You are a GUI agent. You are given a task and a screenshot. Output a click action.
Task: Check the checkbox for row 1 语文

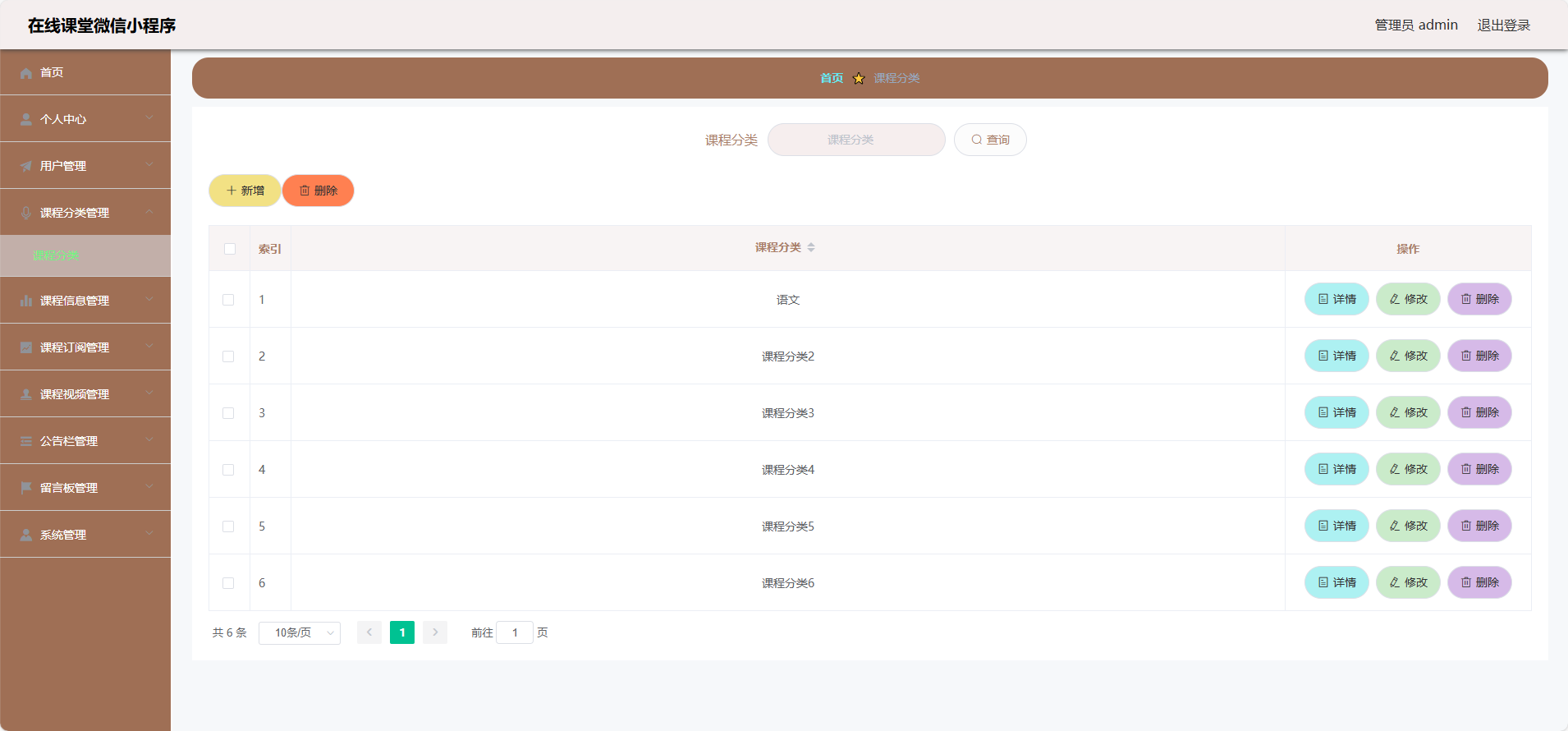click(x=228, y=300)
